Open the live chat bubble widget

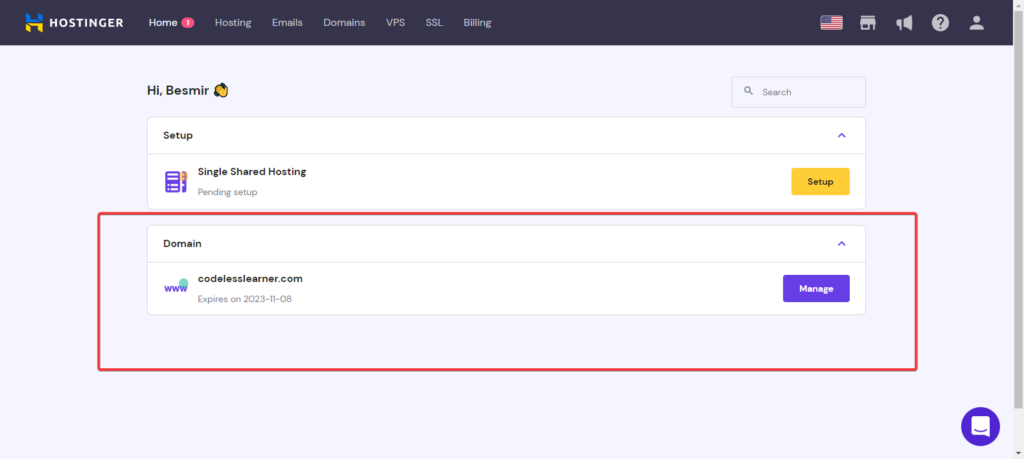point(980,426)
